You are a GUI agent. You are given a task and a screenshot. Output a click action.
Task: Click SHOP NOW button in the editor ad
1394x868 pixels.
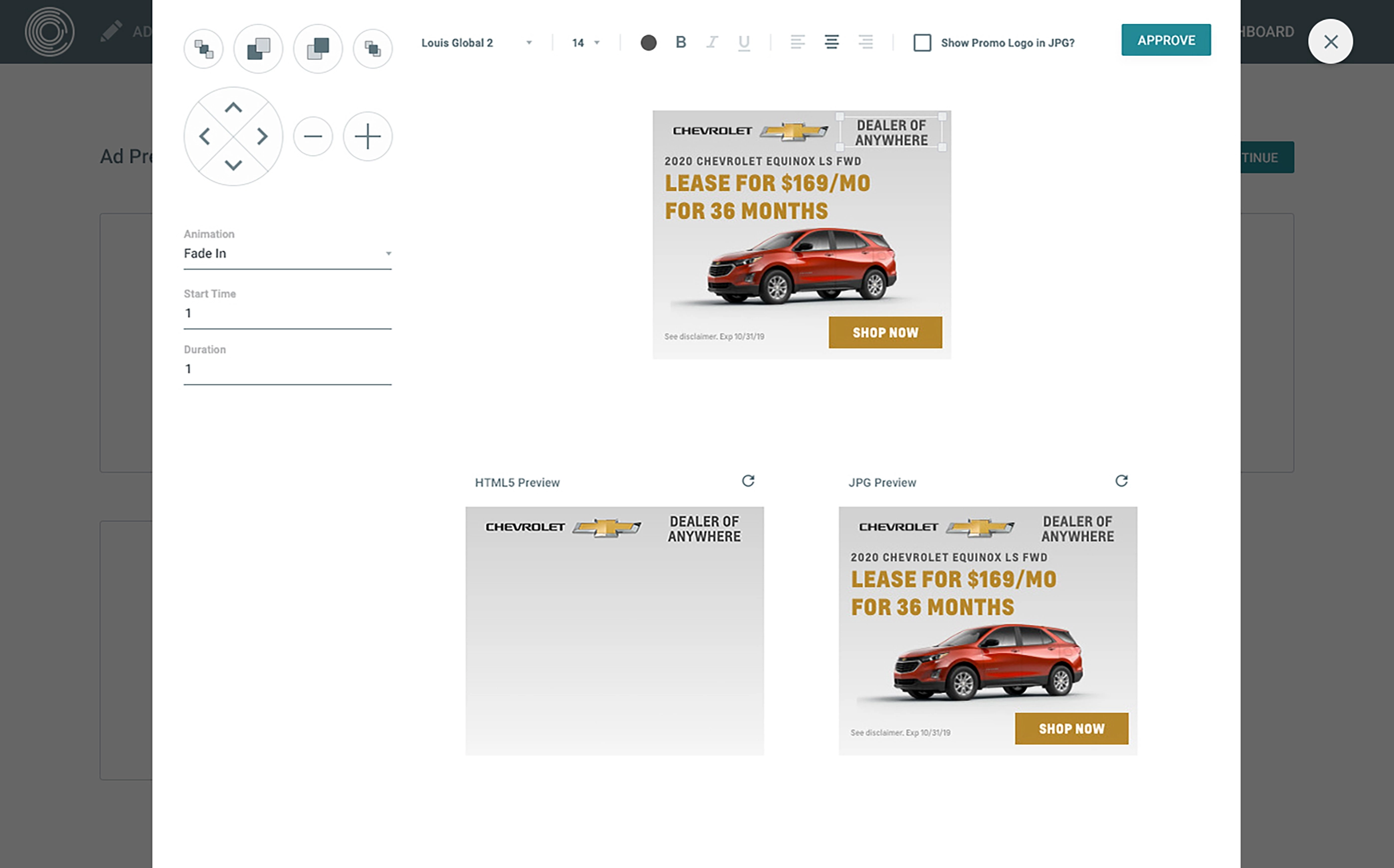[x=885, y=332]
